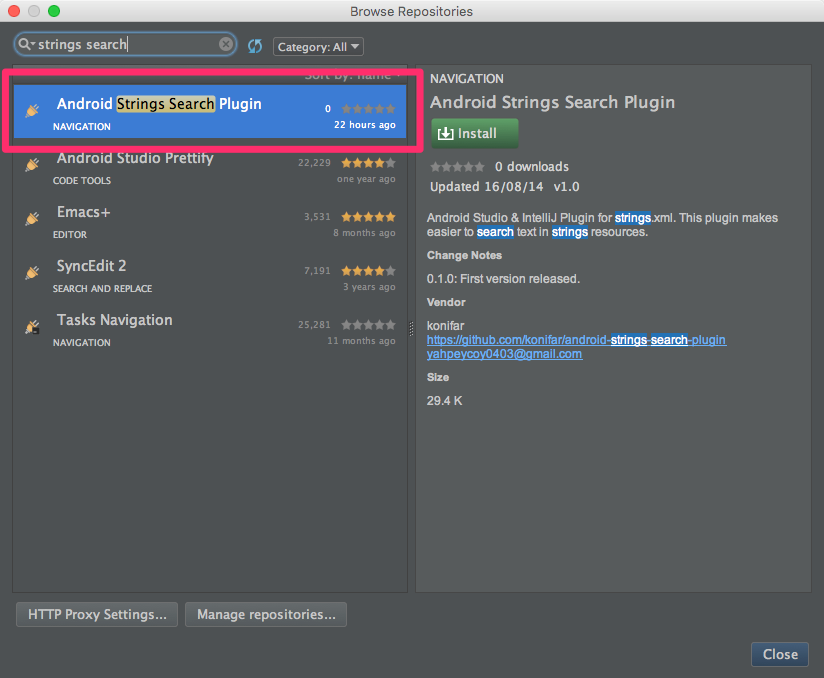The height and width of the screenshot is (678, 824).
Task: Click the Manage repositories button
Action: click(x=266, y=614)
